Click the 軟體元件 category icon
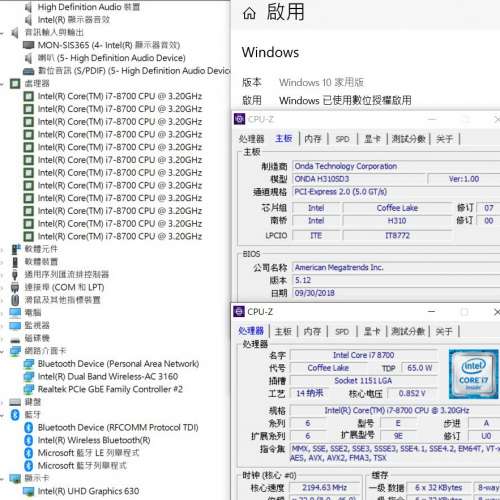Screen dimensions: 500x500 16,249
